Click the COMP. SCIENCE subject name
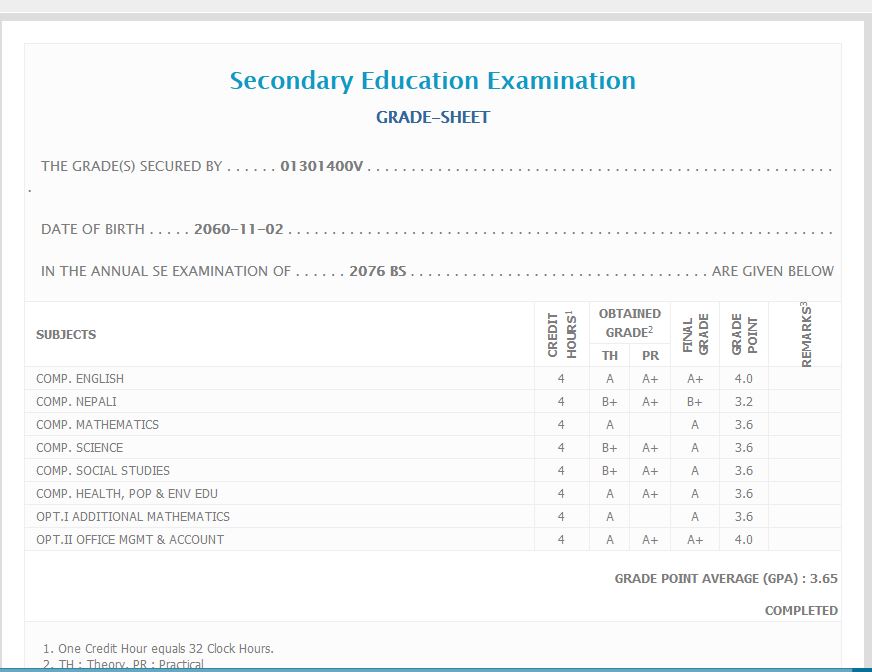This screenshot has width=872, height=672. tap(80, 448)
